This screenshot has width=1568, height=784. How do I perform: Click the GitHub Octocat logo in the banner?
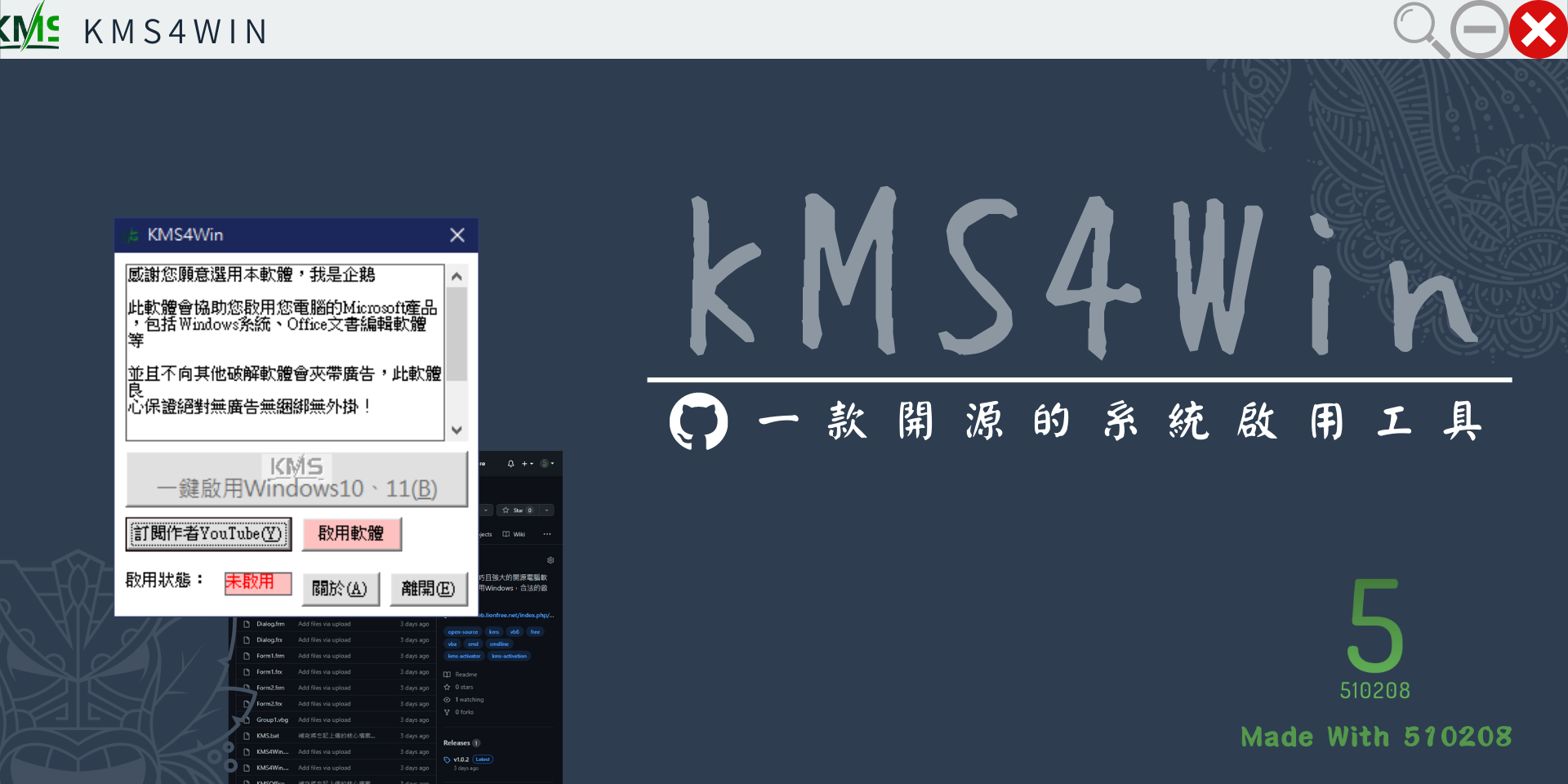pyautogui.click(x=699, y=422)
